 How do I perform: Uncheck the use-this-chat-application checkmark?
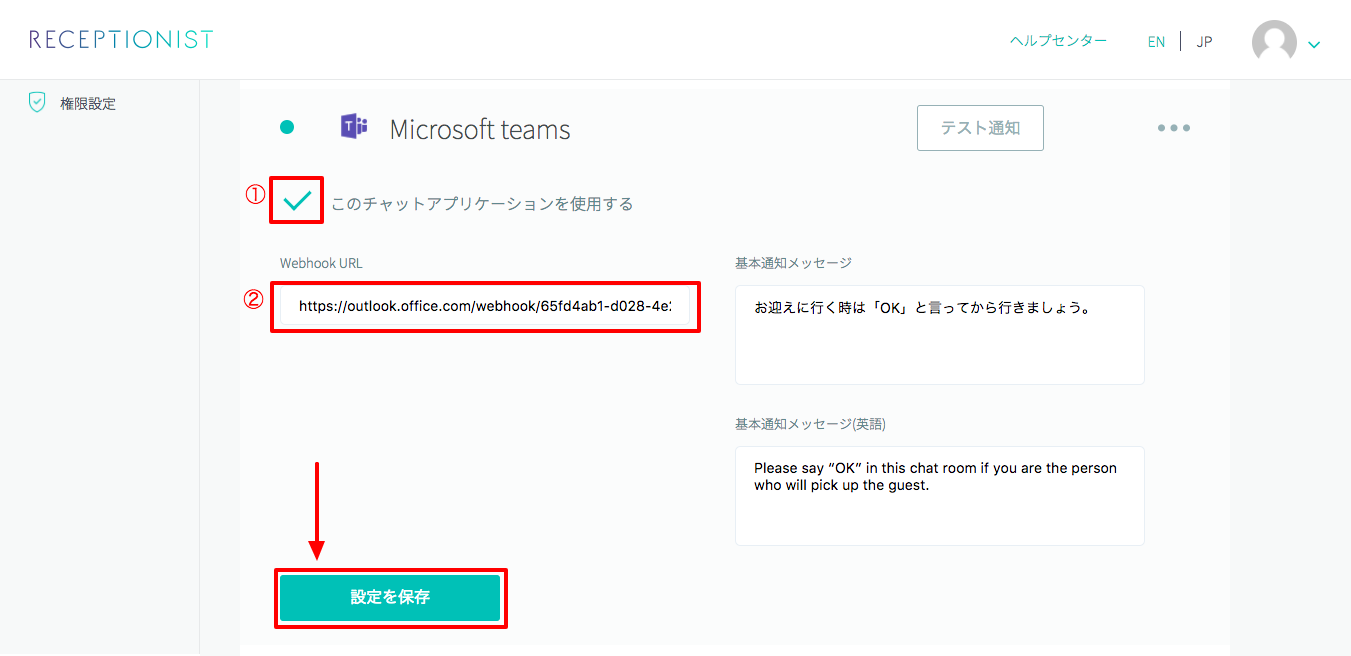297,201
